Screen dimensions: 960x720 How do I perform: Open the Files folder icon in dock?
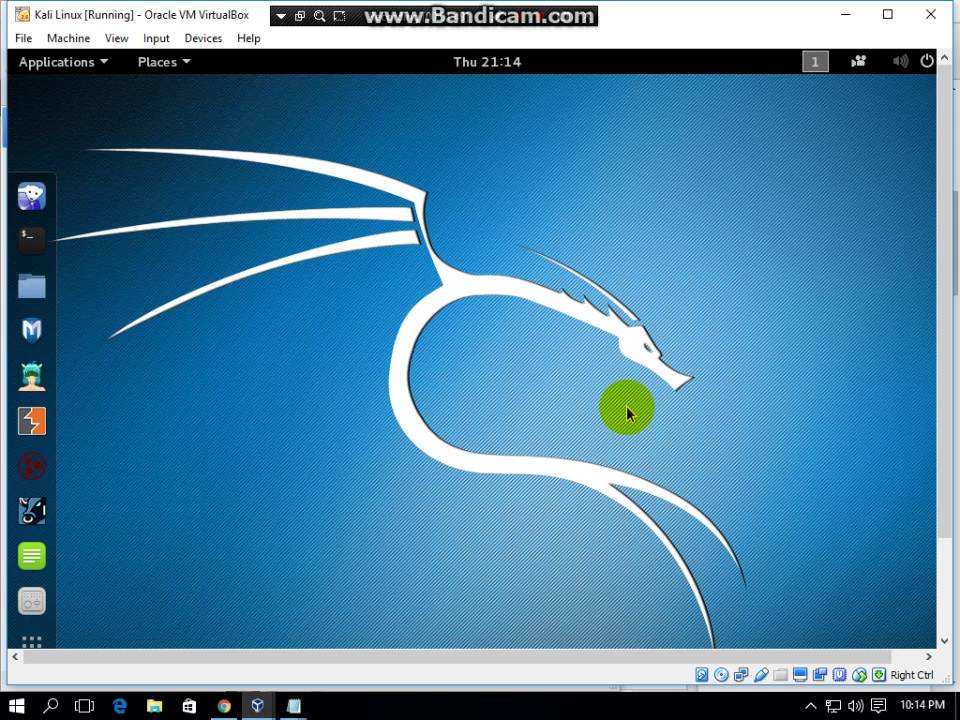(x=32, y=285)
